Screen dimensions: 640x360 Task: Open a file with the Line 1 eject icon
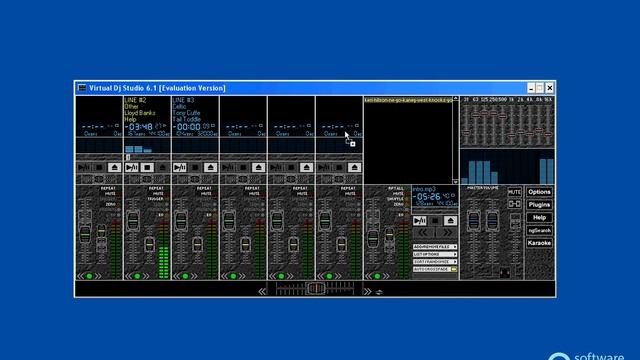(x=114, y=167)
